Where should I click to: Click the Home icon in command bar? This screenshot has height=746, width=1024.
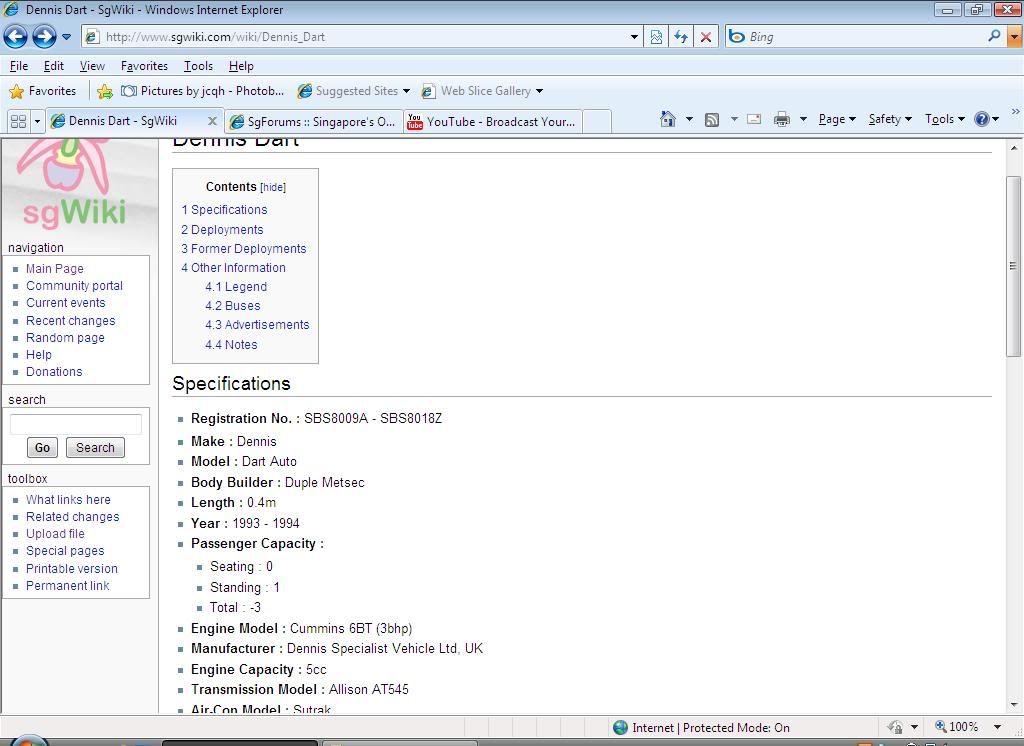668,119
